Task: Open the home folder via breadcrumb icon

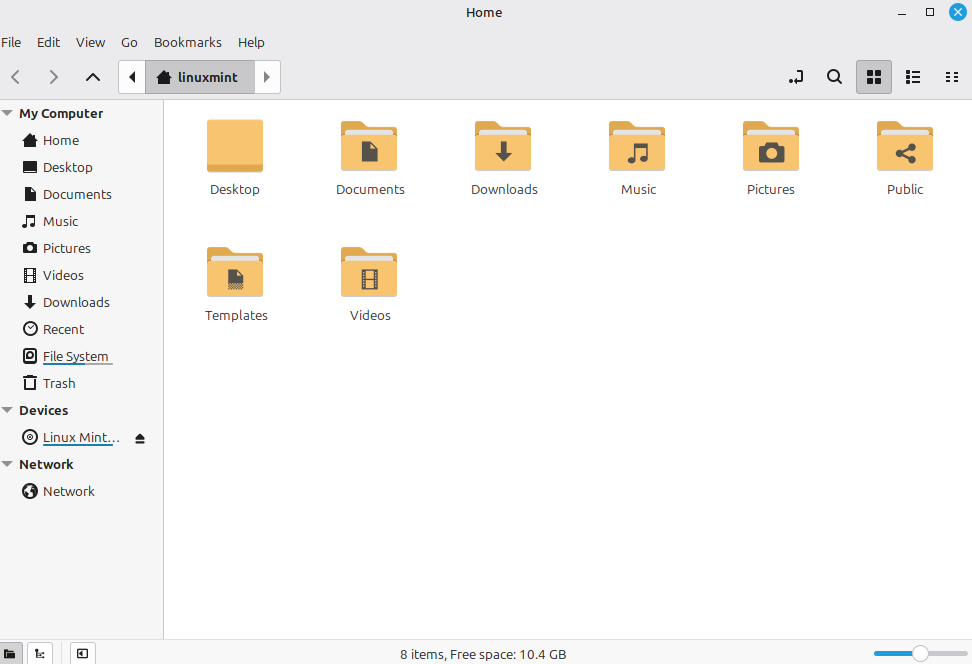Action: tap(165, 77)
